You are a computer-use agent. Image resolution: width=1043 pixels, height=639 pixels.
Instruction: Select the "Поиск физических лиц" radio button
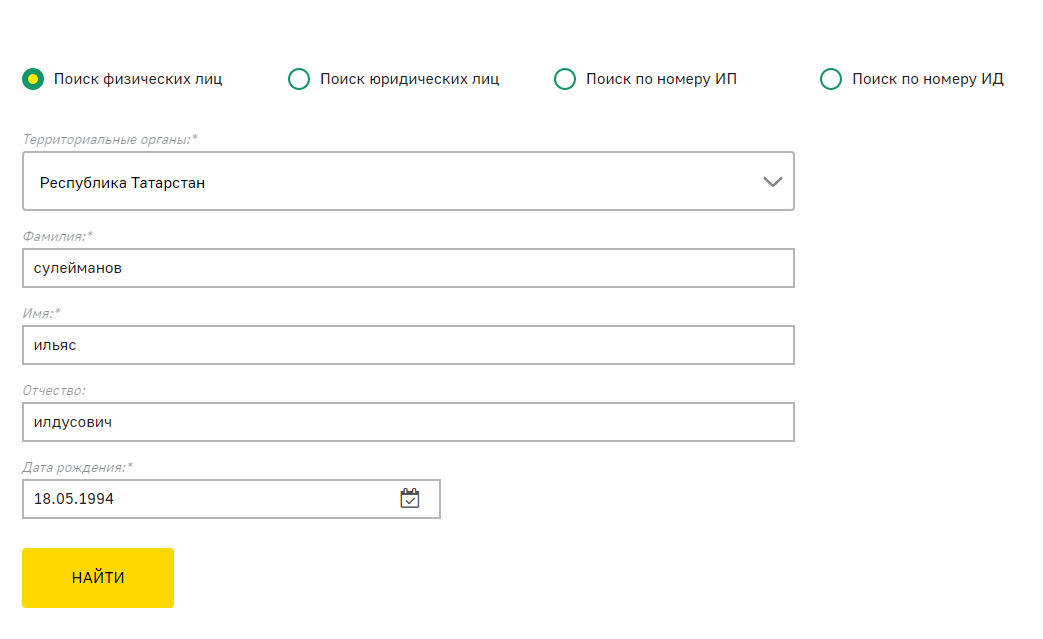click(33, 79)
